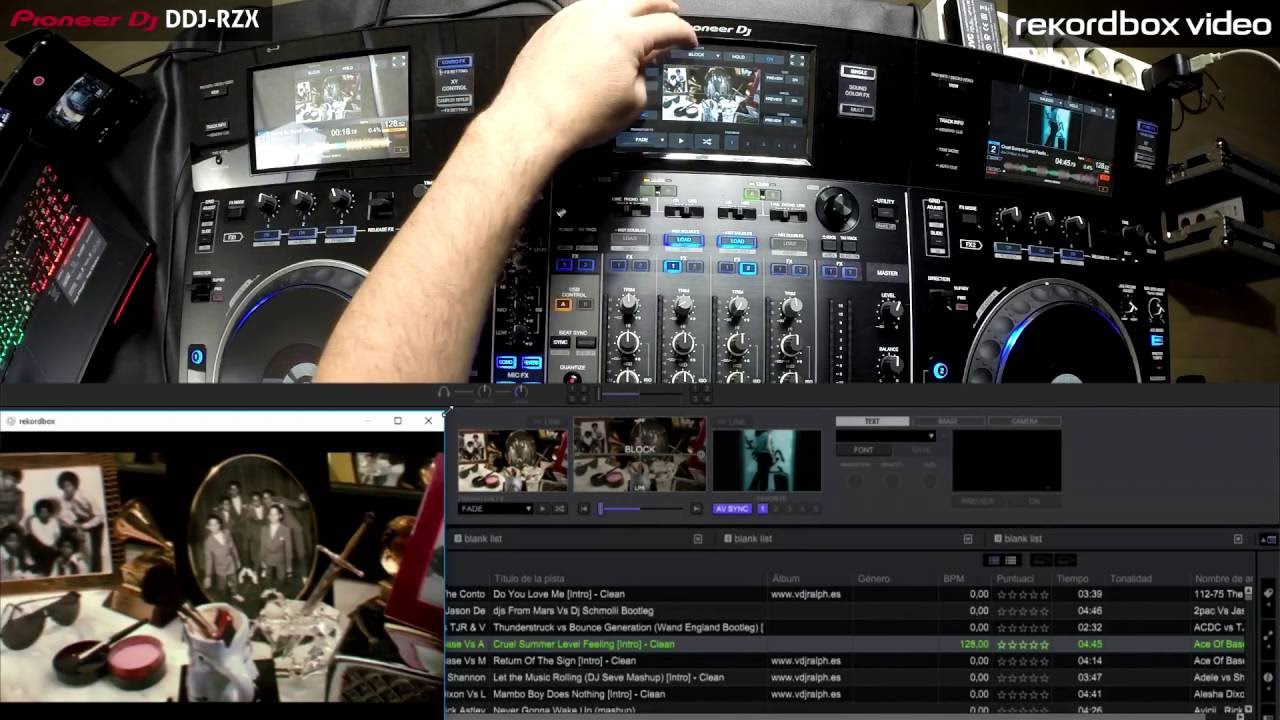Select track Mambo Boy Does Nothing [Intro] - Clean

(579, 694)
